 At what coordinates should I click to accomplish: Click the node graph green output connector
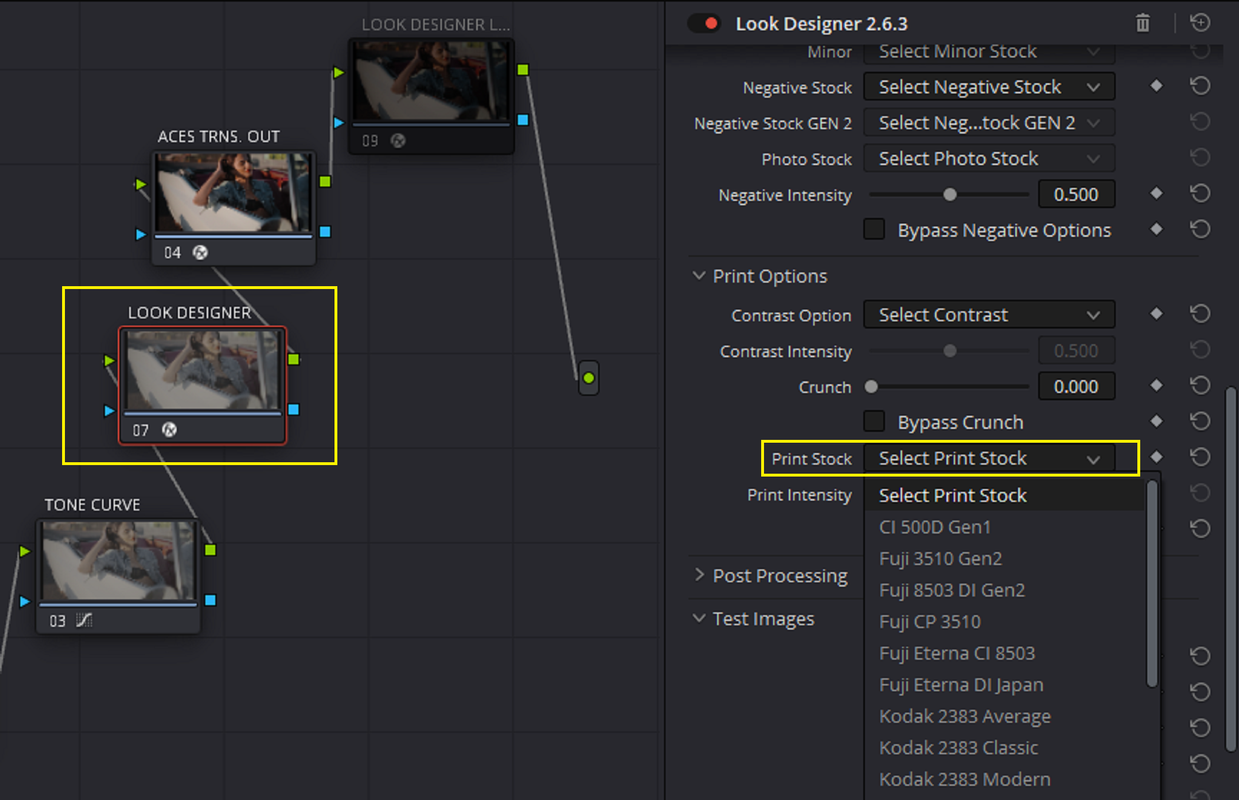(x=589, y=378)
